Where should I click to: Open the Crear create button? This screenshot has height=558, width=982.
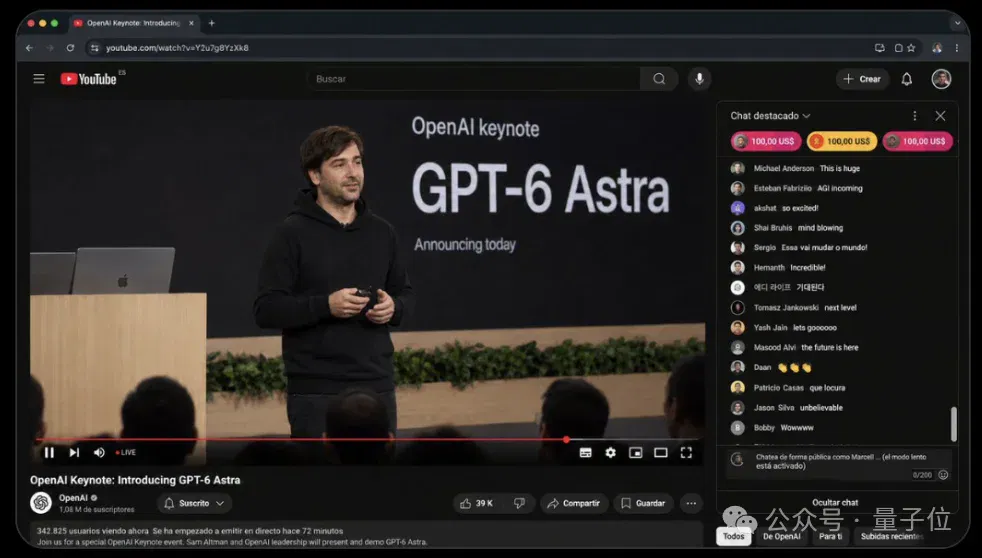point(862,79)
